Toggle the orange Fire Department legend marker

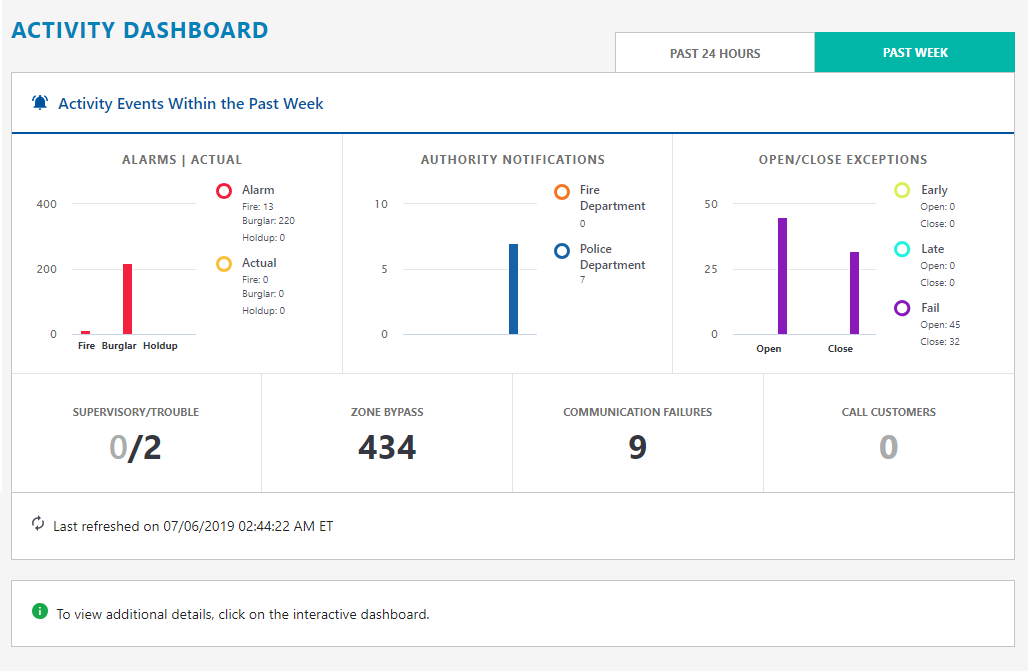click(x=562, y=191)
